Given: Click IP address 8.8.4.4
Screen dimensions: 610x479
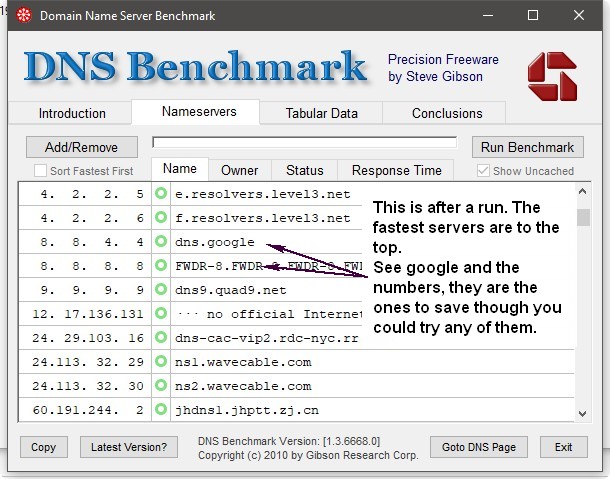Looking at the screenshot, I should click(92, 242).
